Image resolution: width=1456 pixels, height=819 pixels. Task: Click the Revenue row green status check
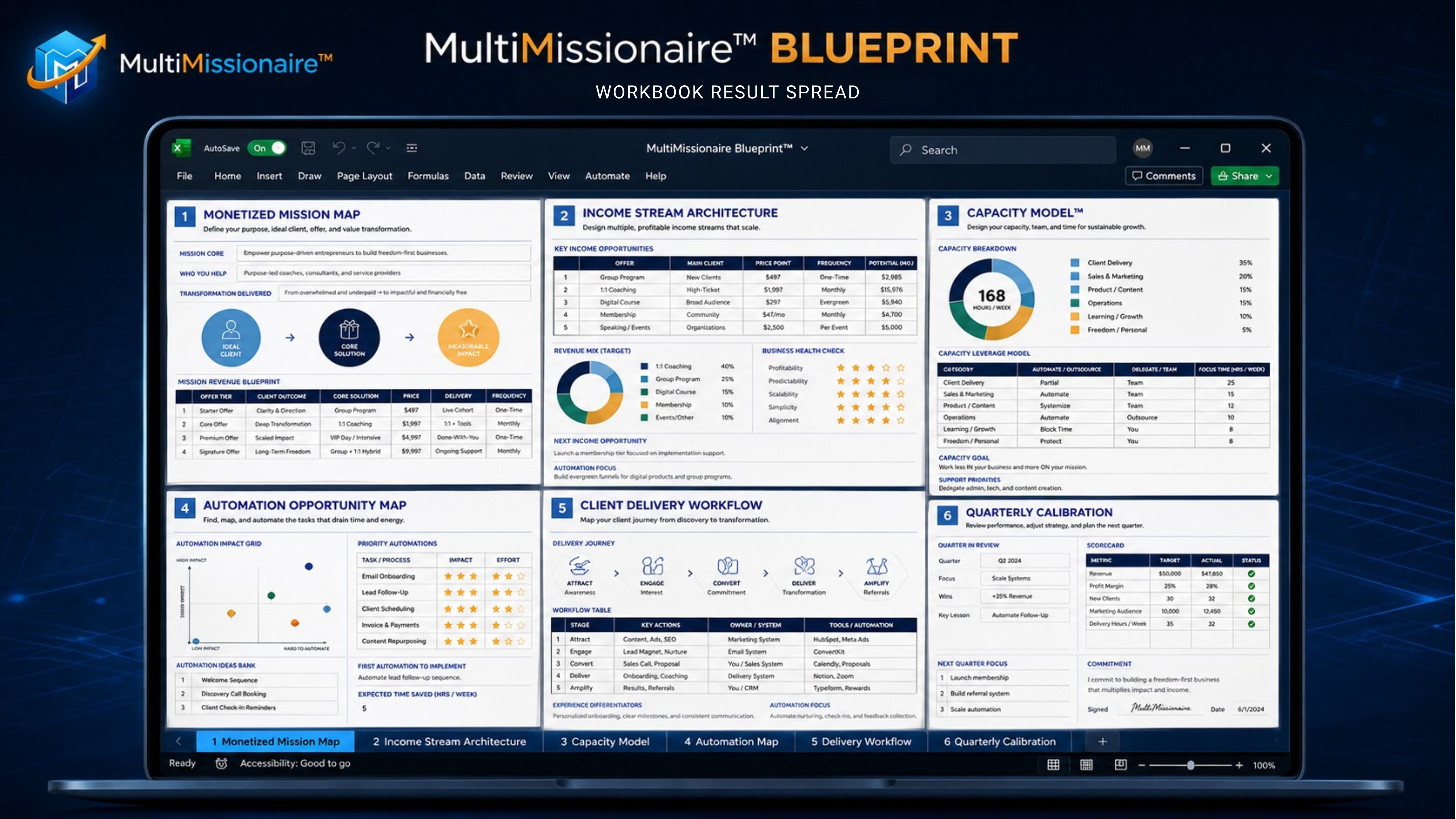(x=1251, y=573)
